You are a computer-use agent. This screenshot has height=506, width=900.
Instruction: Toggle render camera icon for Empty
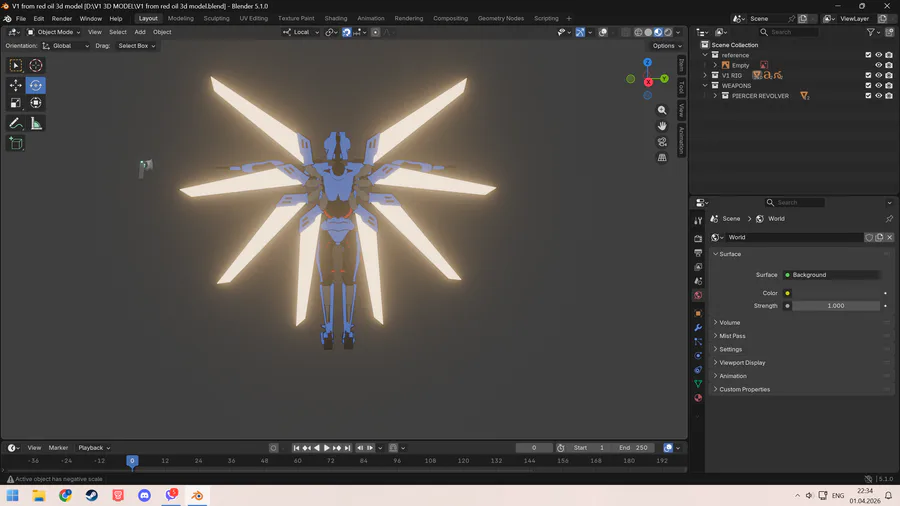point(889,65)
